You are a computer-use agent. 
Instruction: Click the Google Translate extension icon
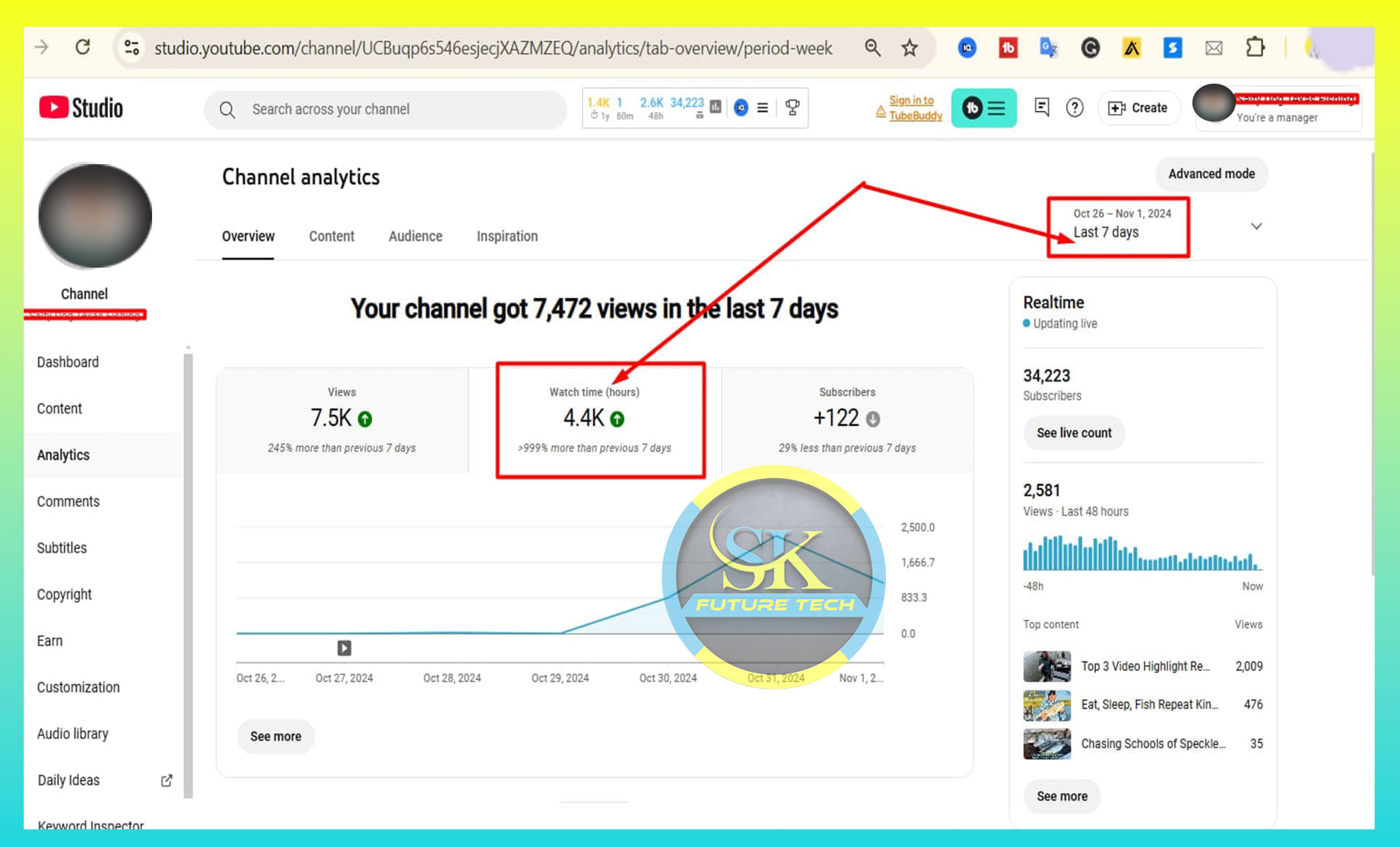point(1049,47)
